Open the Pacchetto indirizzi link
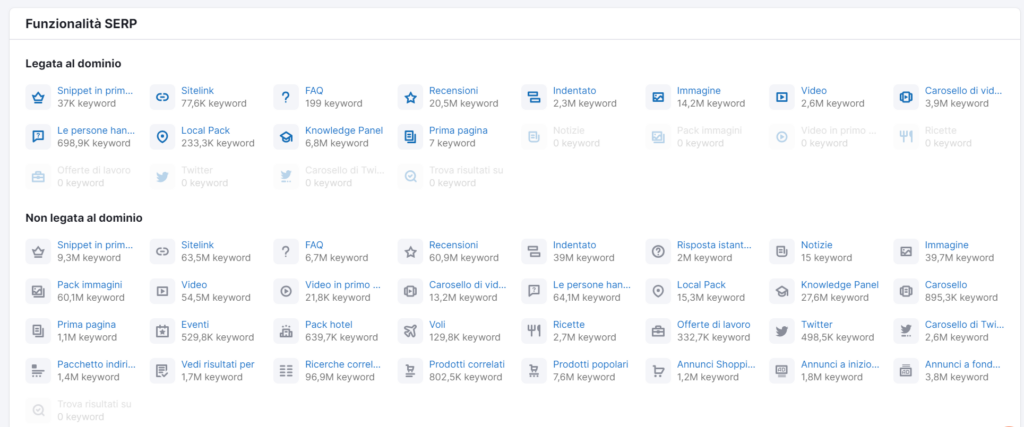 click(95, 364)
